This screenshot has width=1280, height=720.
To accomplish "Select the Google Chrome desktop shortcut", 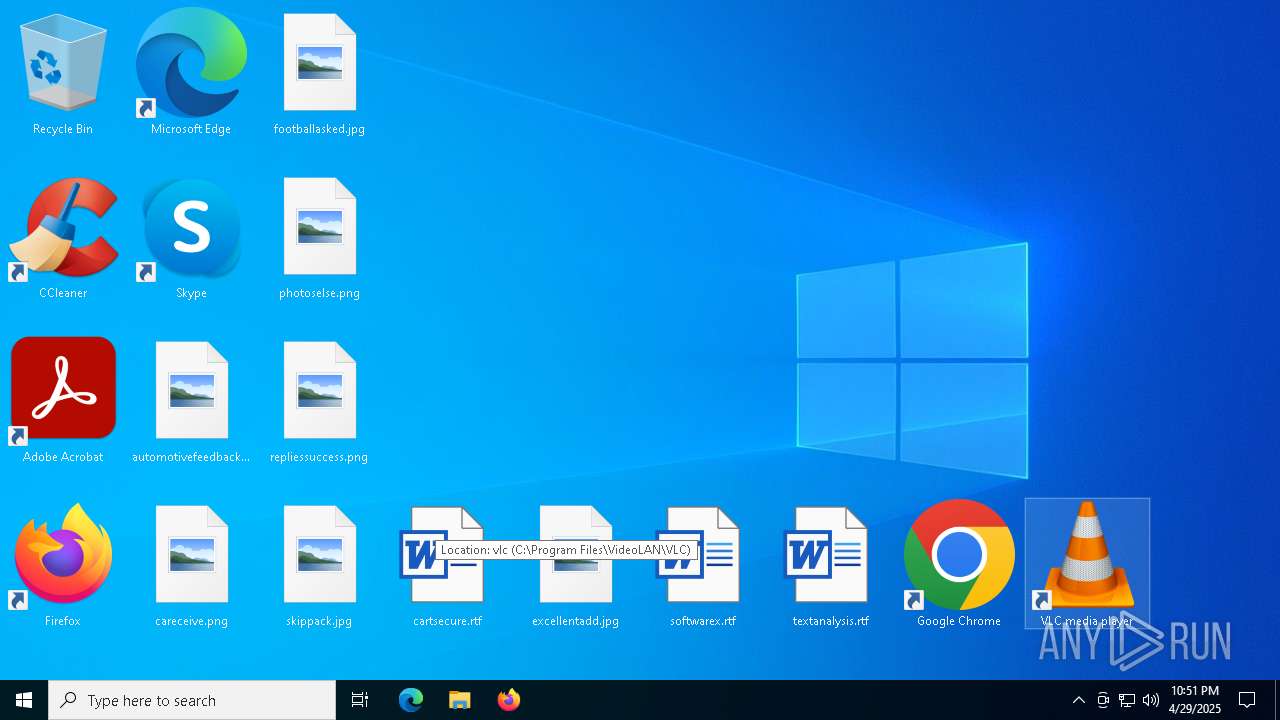I will pyautogui.click(x=959, y=565).
